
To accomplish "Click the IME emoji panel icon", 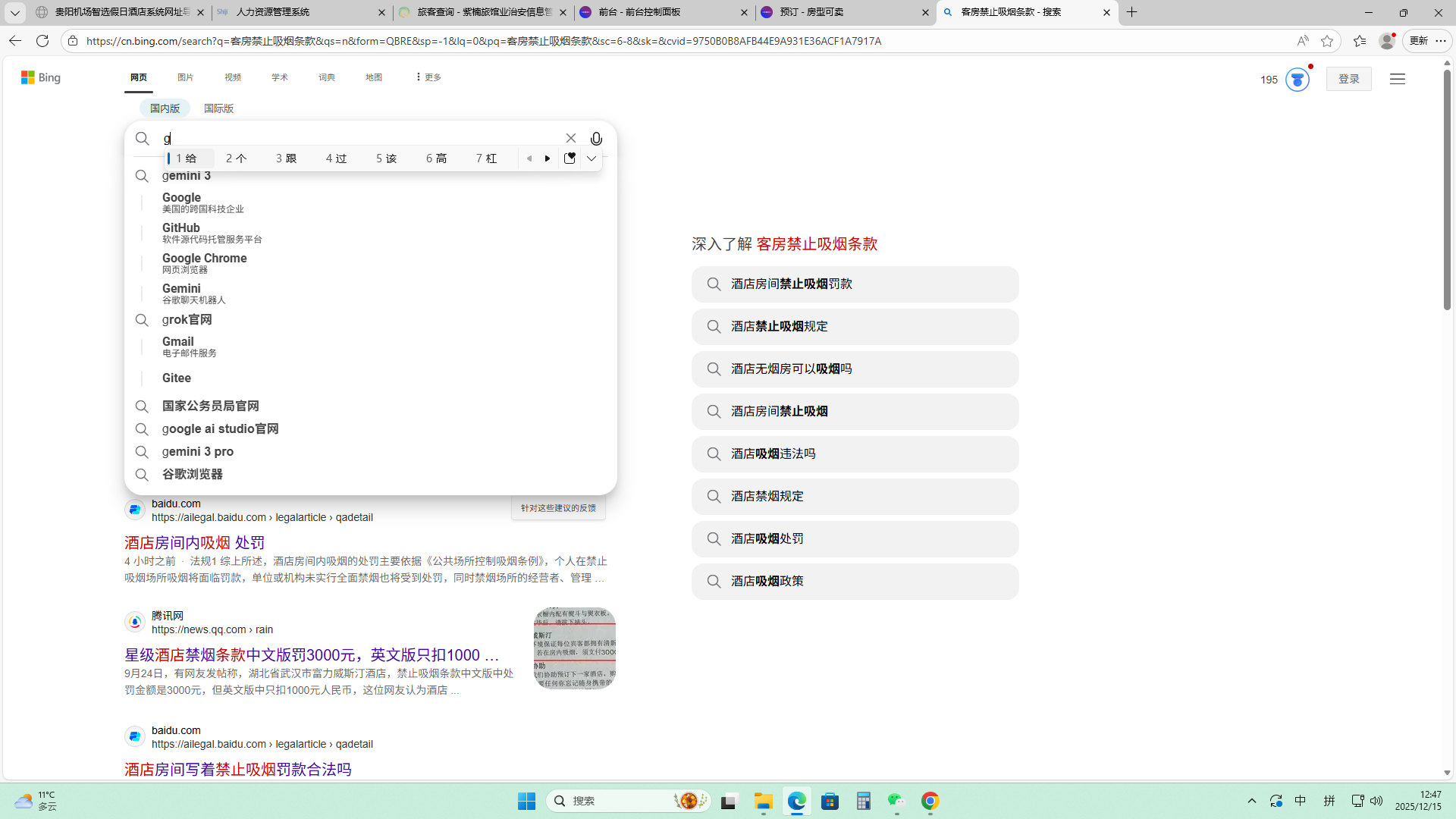I will [x=570, y=158].
